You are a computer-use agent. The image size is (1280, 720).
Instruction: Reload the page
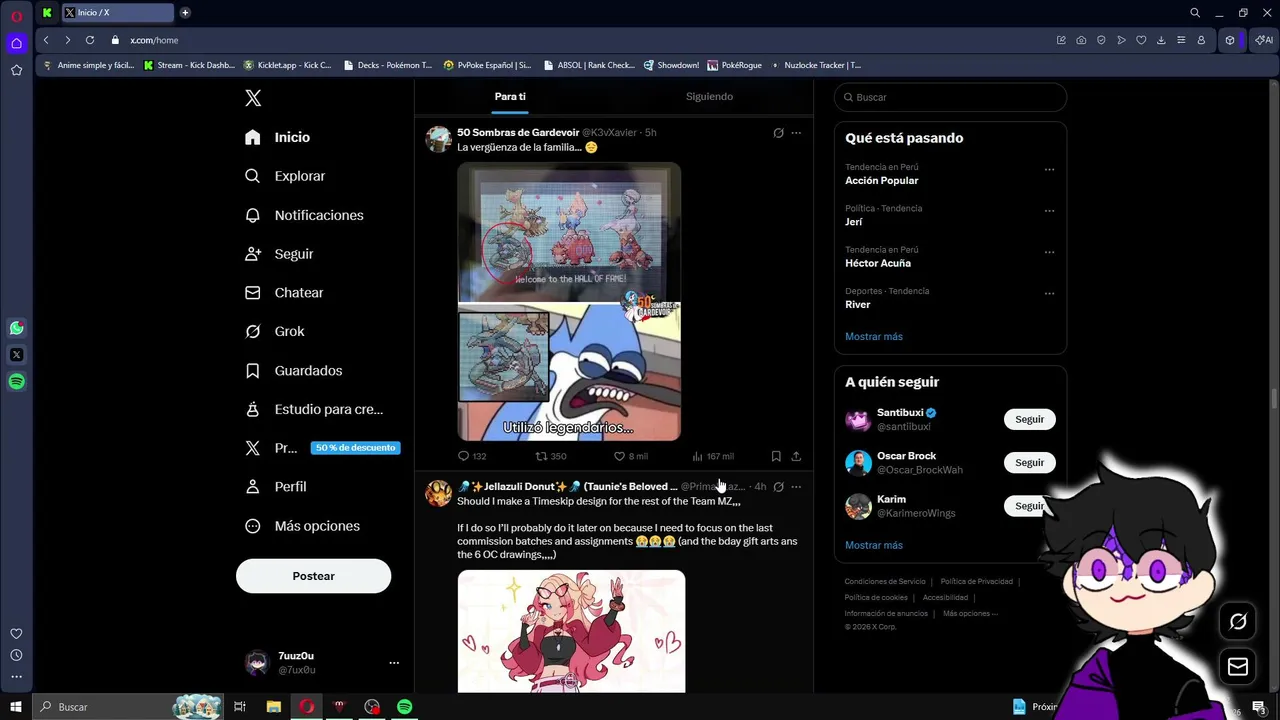(90, 40)
